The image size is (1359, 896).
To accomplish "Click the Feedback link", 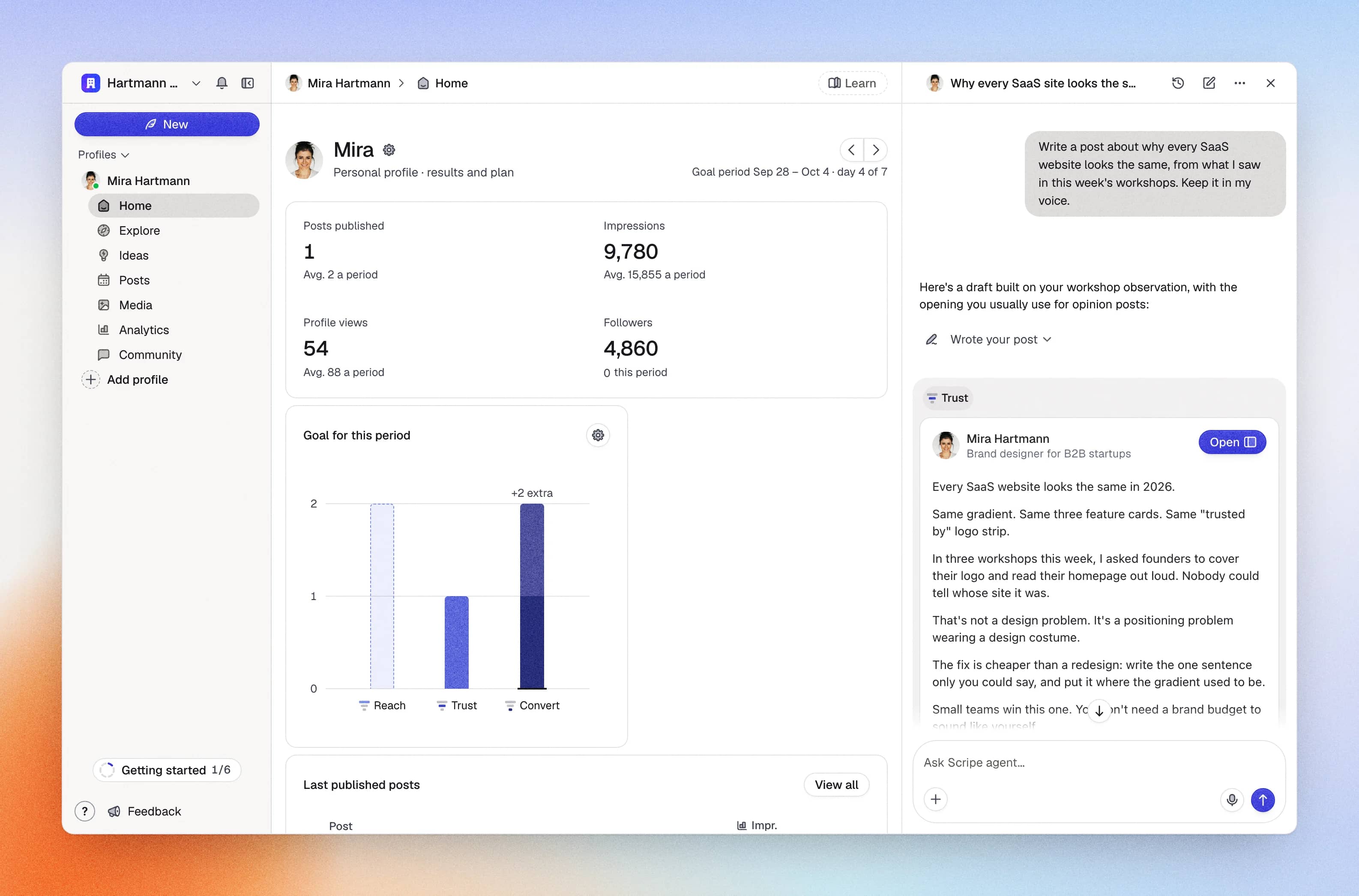I will 144,811.
